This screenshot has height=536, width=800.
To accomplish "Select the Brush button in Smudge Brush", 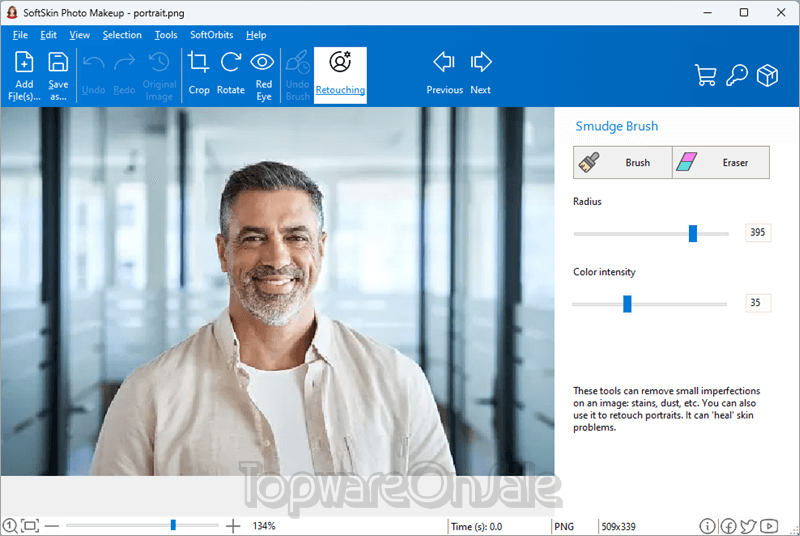I will click(622, 162).
